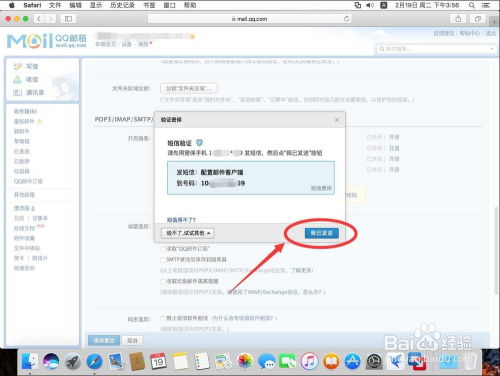Click 帮助中心 link at top right
Image resolution: width=500 pixels, height=376 pixels.
tap(469, 33)
